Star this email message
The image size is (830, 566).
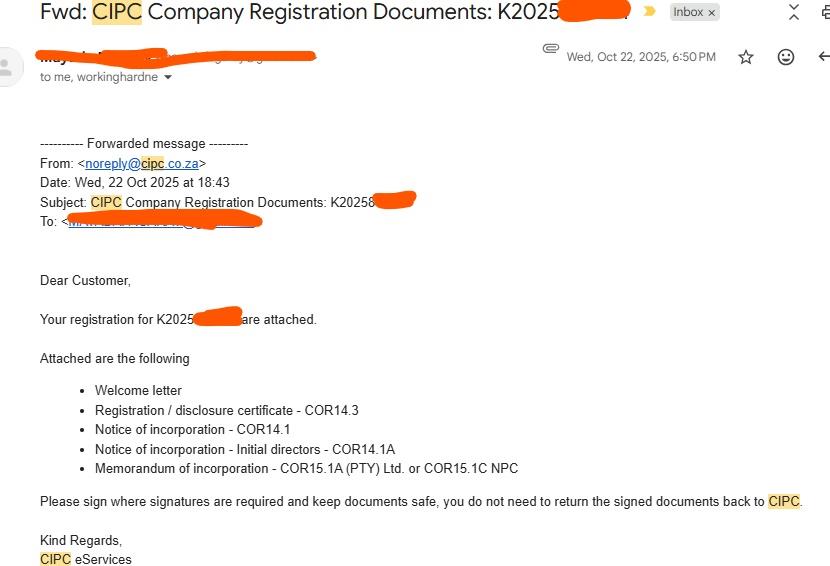746,57
